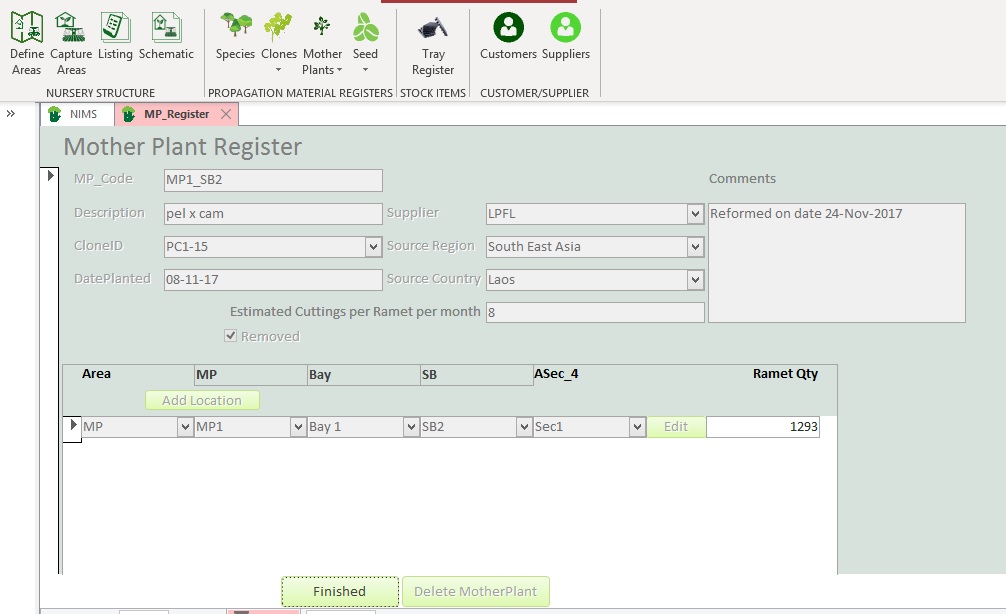Expand the Supplier dropdown showing LPFL
Screen dimensions: 1006x614
(695, 214)
